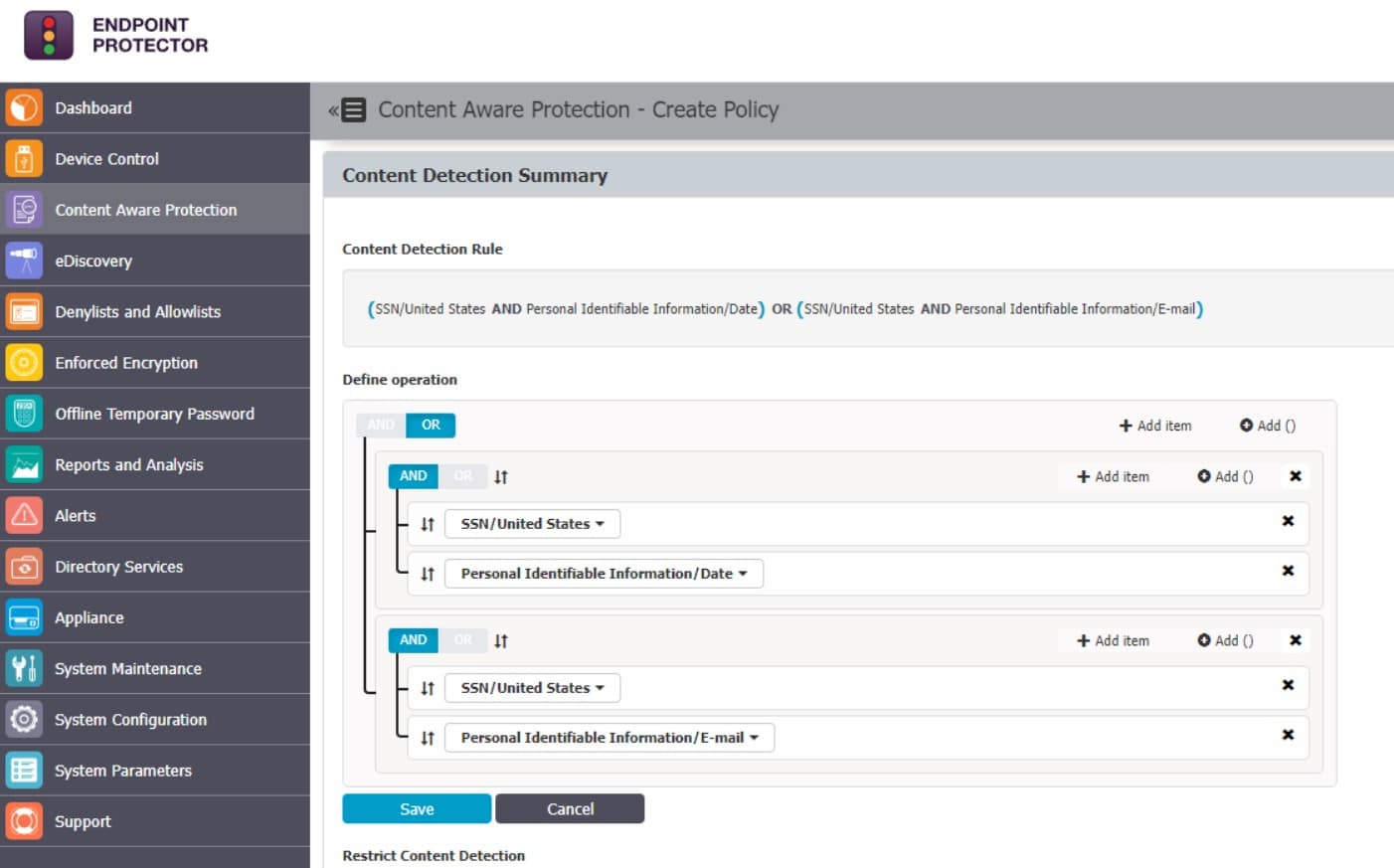Delete the second AND group
The width and height of the screenshot is (1394, 868).
click(1296, 640)
